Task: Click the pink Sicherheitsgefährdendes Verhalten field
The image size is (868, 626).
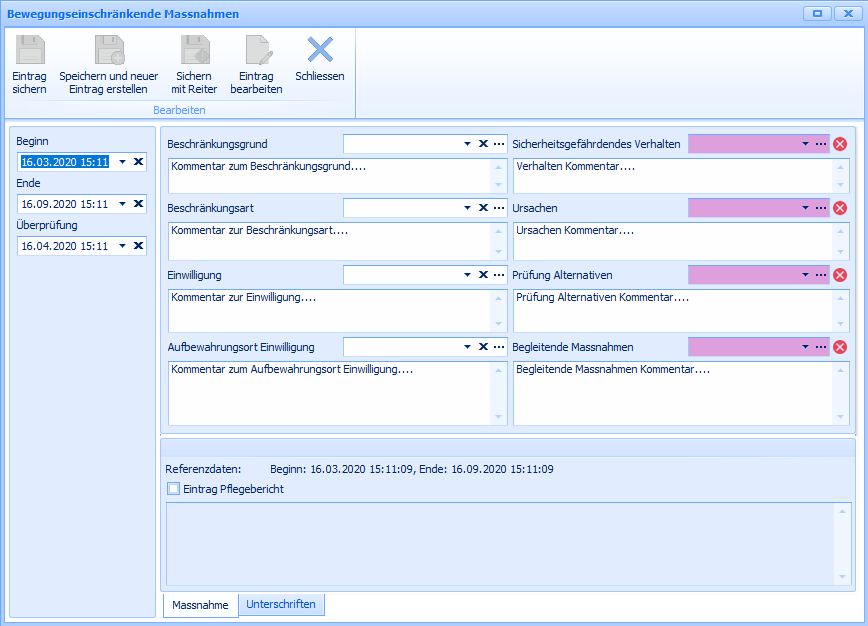Action: [745, 144]
